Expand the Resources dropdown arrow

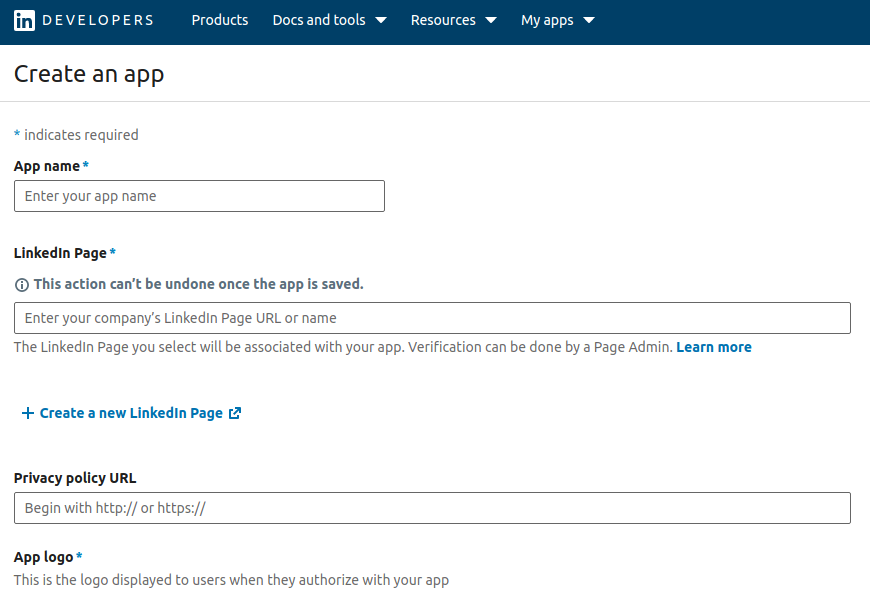pyautogui.click(x=490, y=21)
